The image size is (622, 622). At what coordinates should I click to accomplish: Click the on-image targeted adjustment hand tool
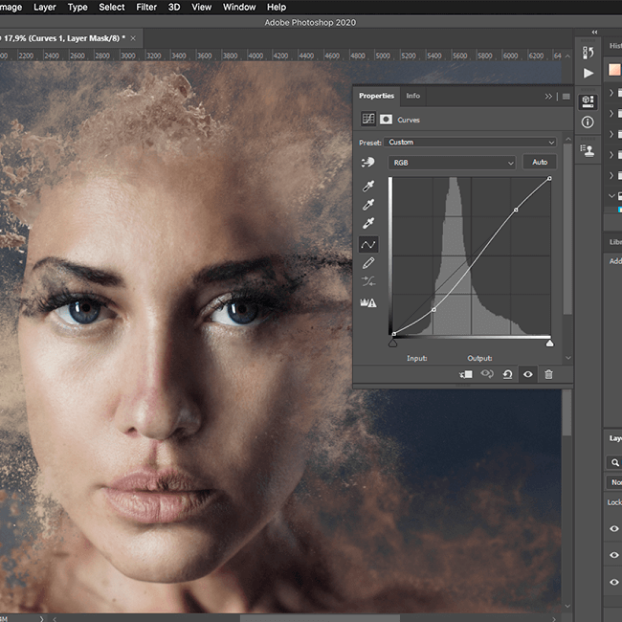coord(369,162)
